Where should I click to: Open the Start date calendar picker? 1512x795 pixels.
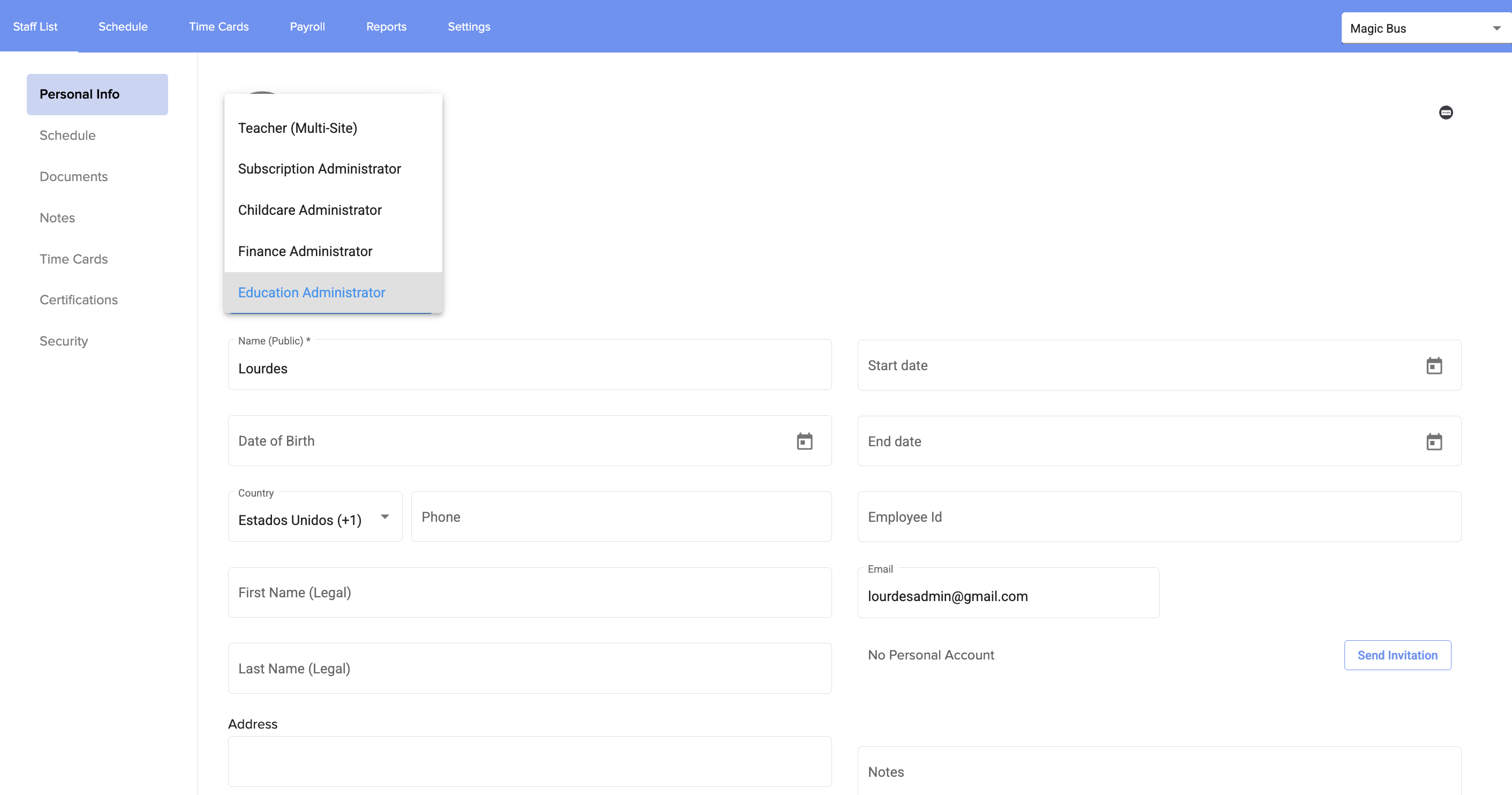pyautogui.click(x=1434, y=366)
